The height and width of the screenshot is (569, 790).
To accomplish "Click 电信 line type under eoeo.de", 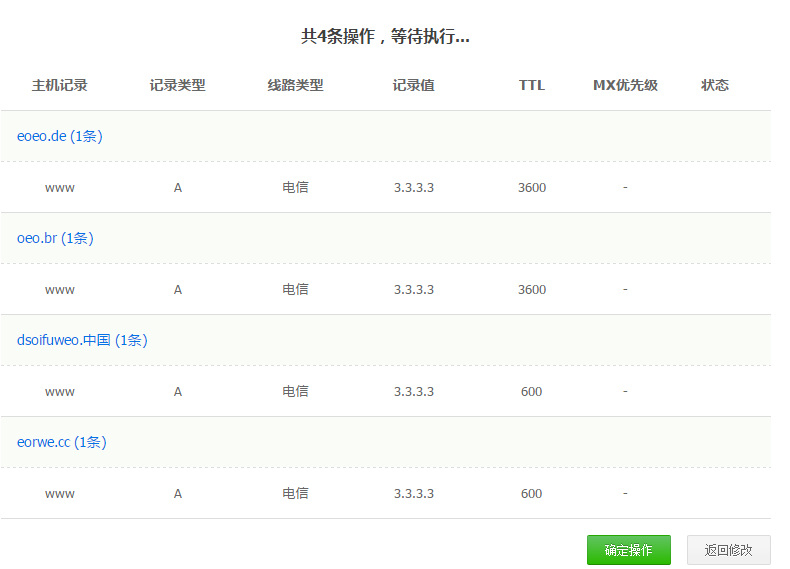I will click(295, 187).
